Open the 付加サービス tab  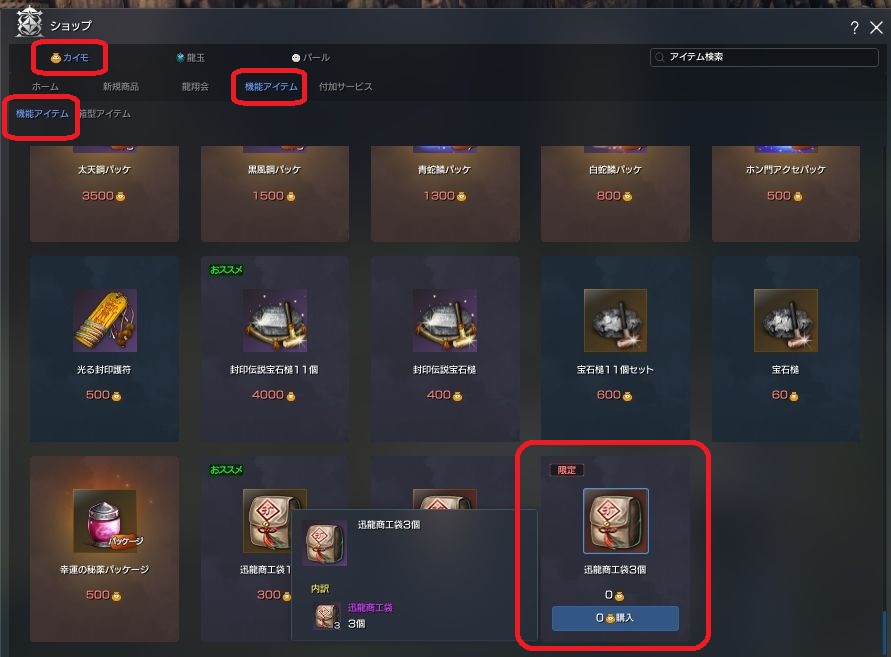click(x=345, y=86)
